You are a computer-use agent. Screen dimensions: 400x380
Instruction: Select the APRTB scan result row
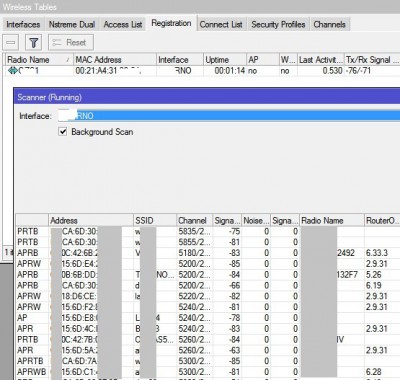208,361
